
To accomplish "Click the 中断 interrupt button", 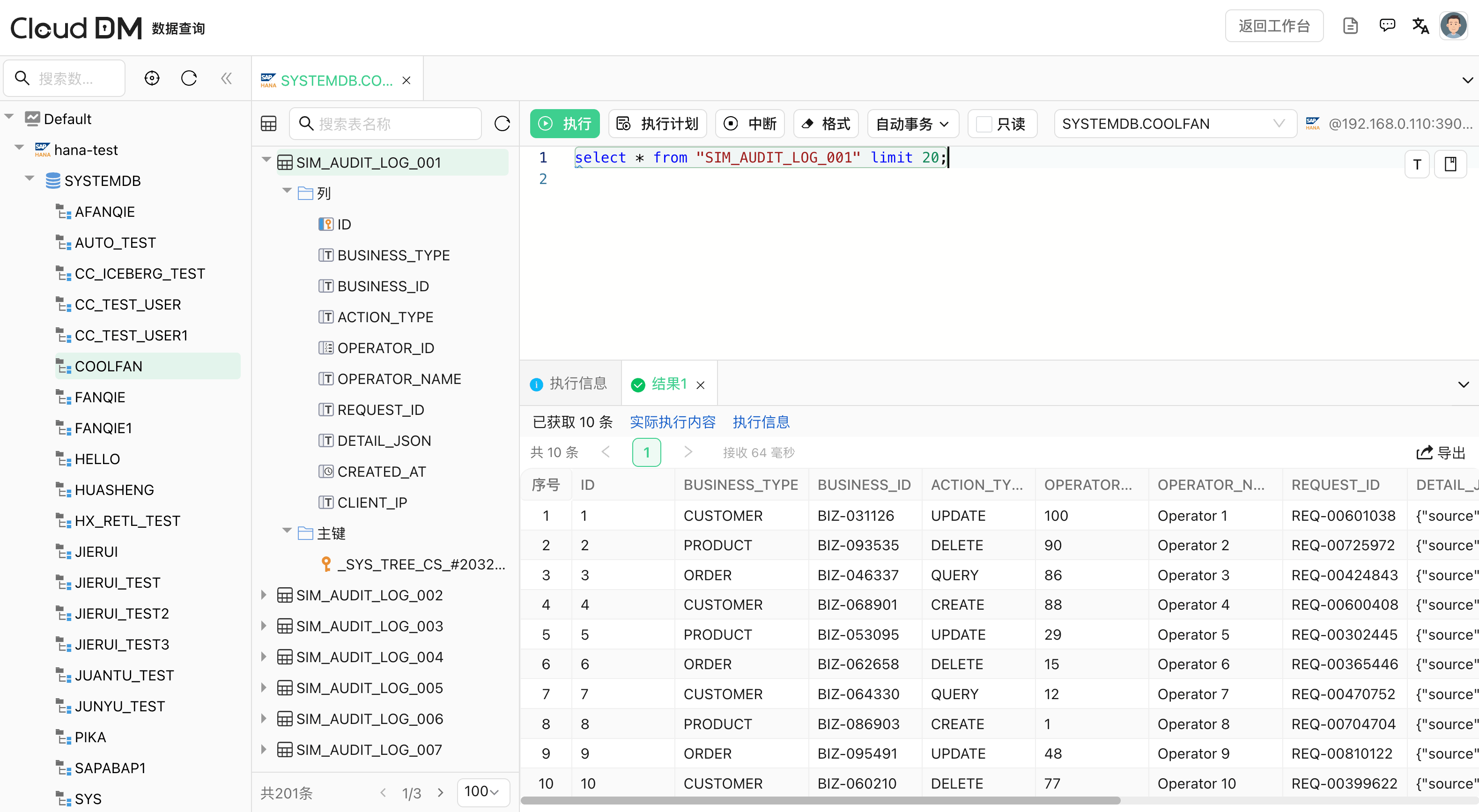I will point(750,124).
